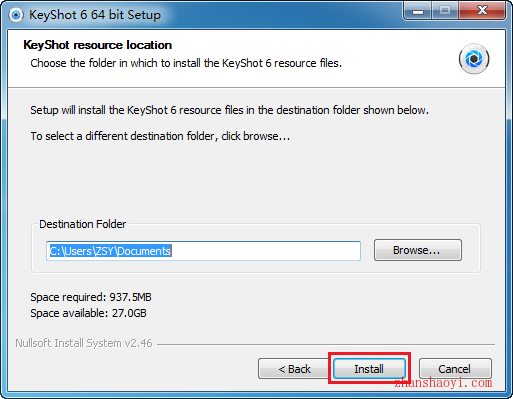
Task: Click the "Space required: 937.5MB" text
Action: [x=91, y=297]
